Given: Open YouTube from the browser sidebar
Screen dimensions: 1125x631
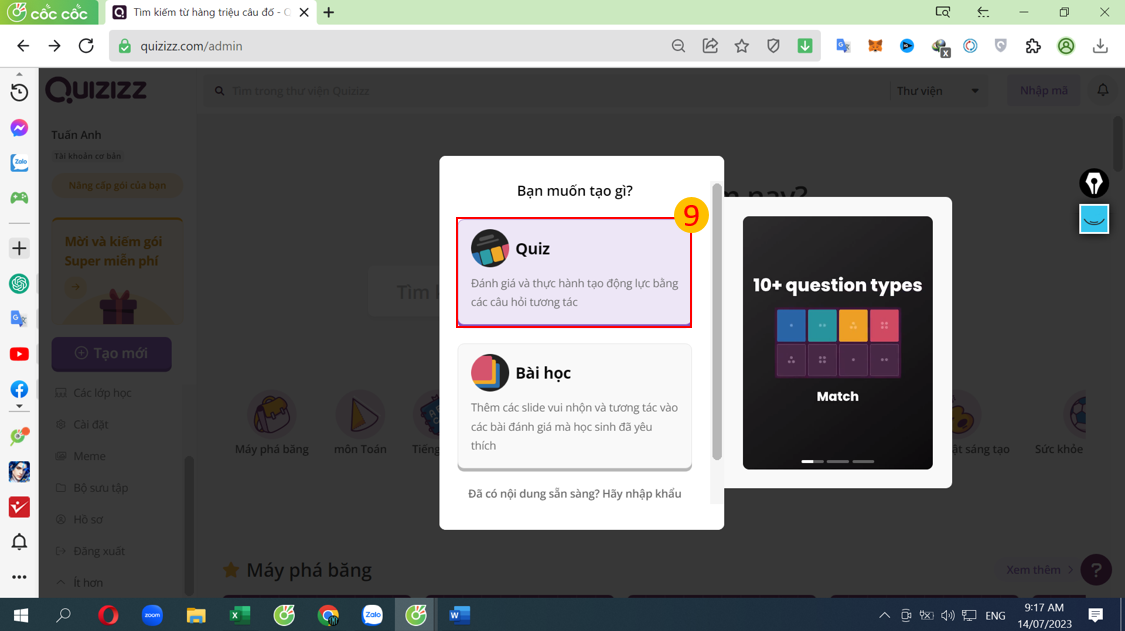Looking at the screenshot, I should [x=19, y=354].
